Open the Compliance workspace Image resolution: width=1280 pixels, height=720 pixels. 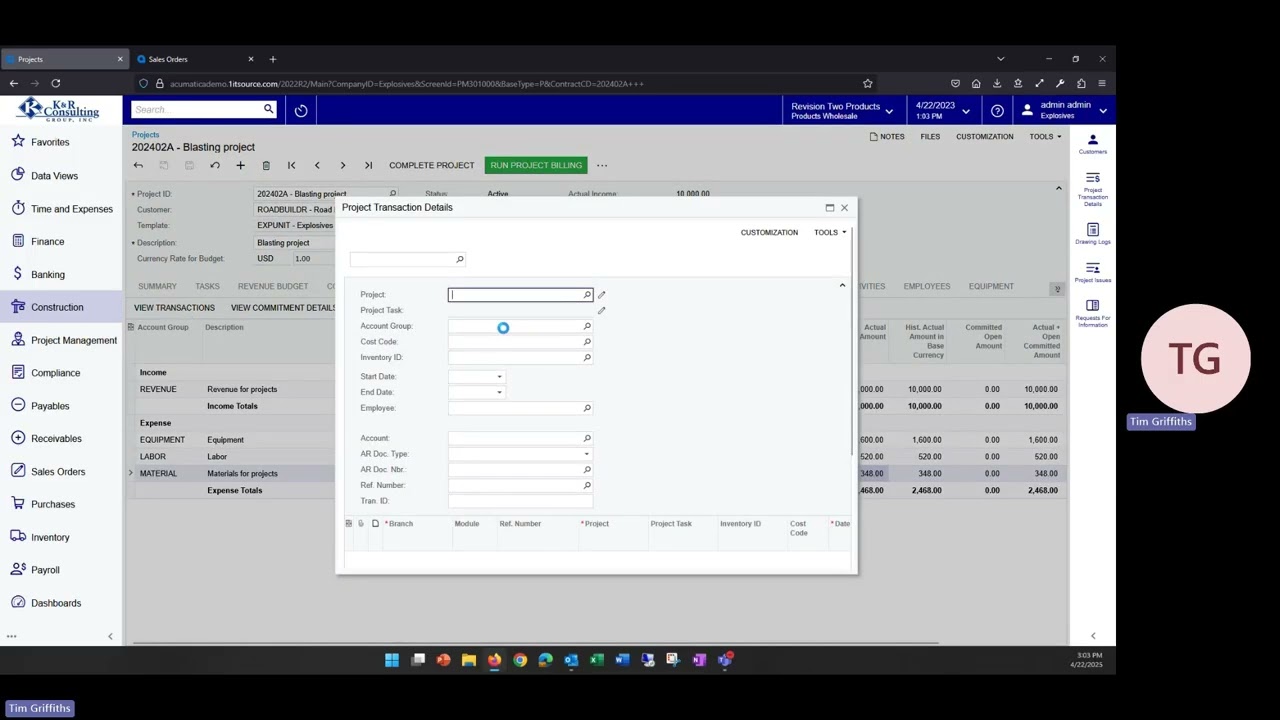click(55, 373)
